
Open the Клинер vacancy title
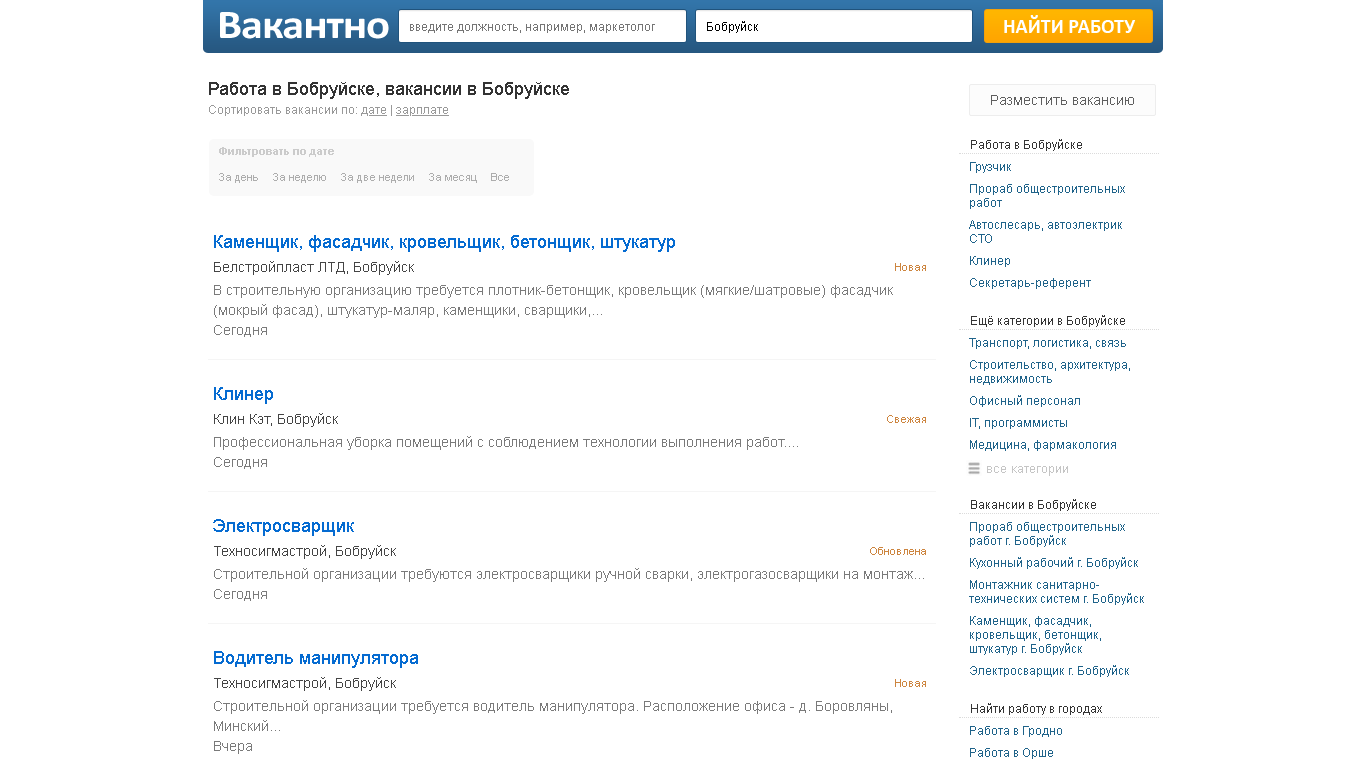tap(243, 394)
